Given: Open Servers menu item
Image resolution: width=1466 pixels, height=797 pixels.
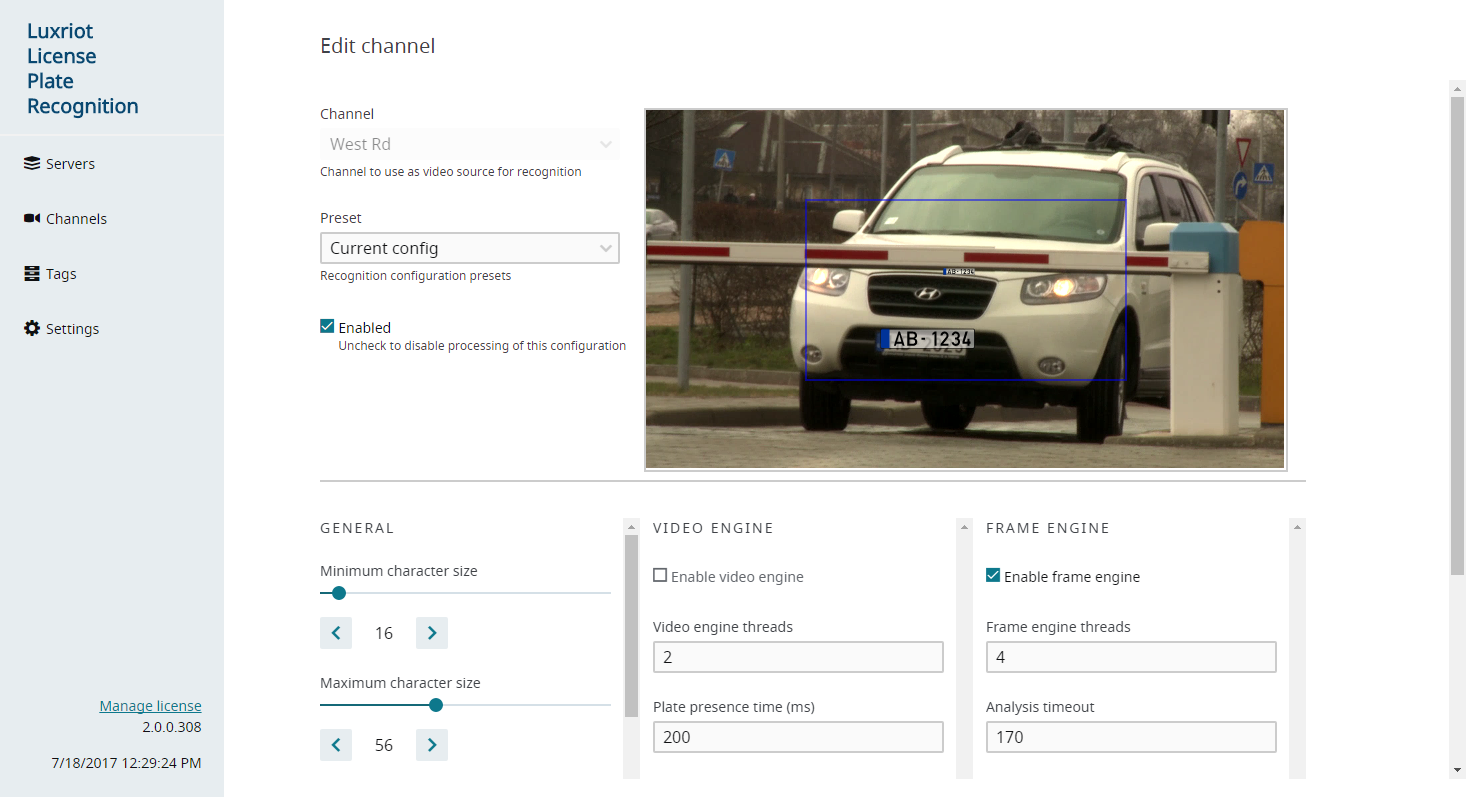Looking at the screenshot, I should (x=70, y=163).
